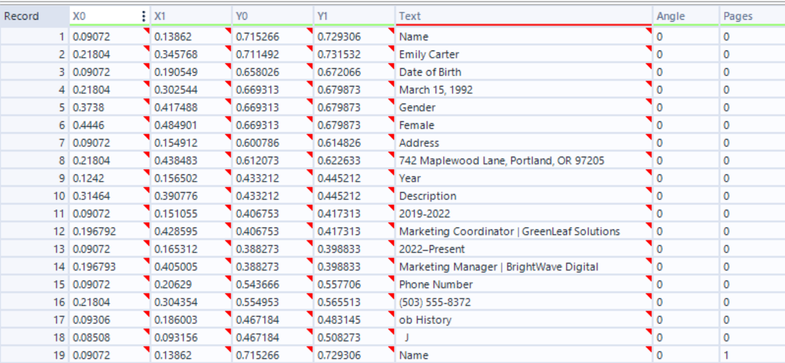Select X1 value 0.484901
The image size is (785, 363).
[x=191, y=125]
